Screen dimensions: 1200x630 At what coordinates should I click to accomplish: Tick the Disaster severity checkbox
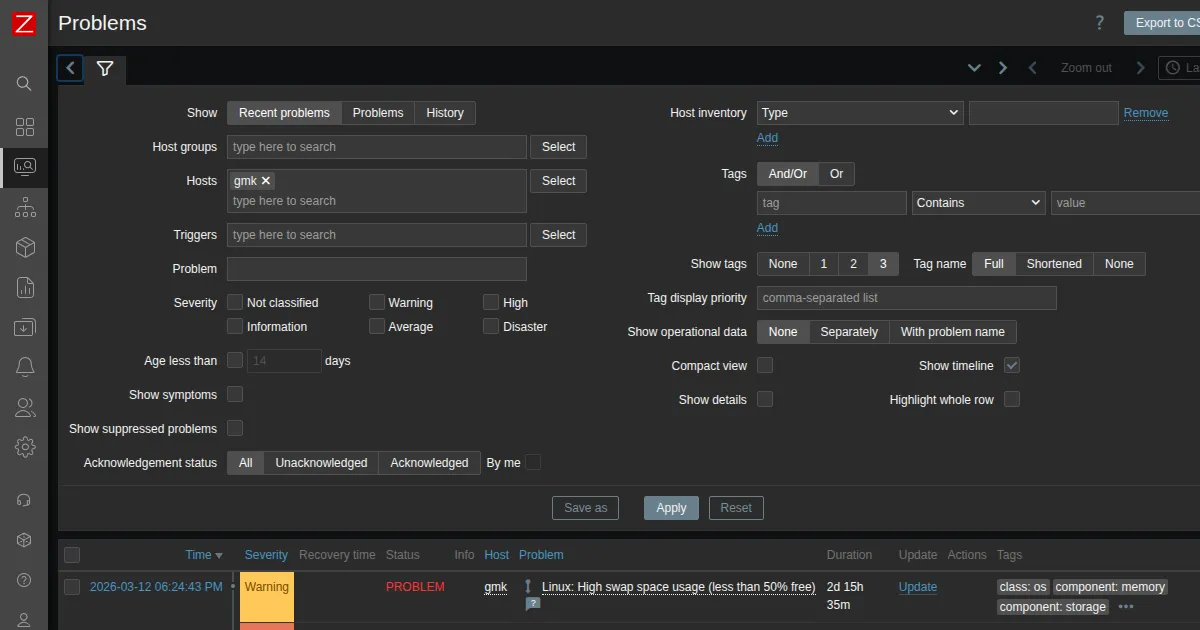click(x=491, y=326)
